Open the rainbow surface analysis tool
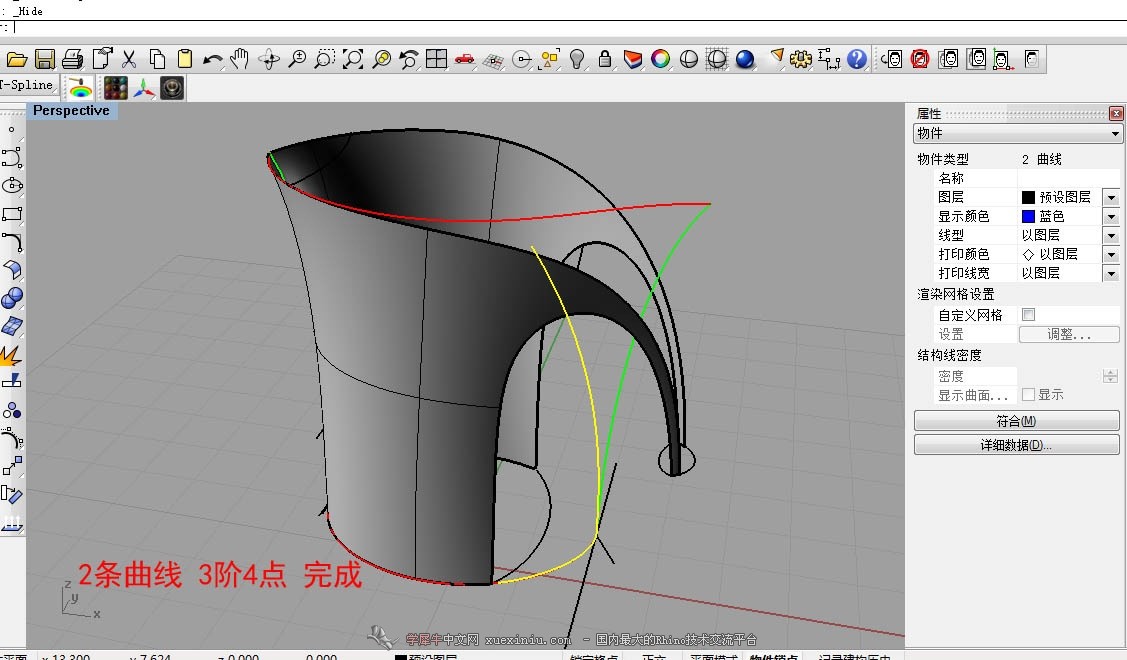The height and width of the screenshot is (660, 1127). click(80, 88)
